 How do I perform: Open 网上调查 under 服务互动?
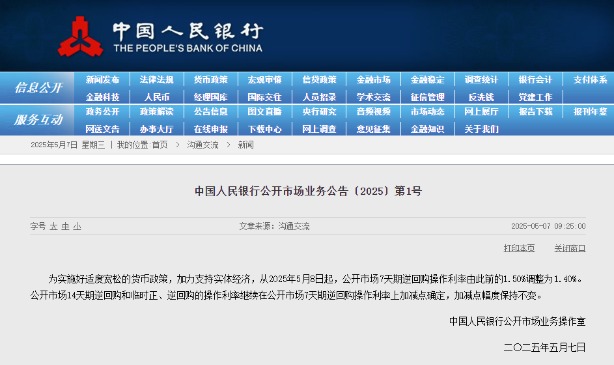coord(319,129)
